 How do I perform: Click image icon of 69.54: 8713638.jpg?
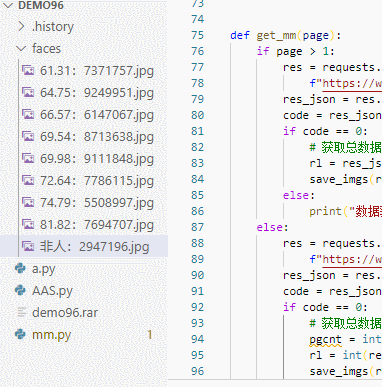pos(28,136)
